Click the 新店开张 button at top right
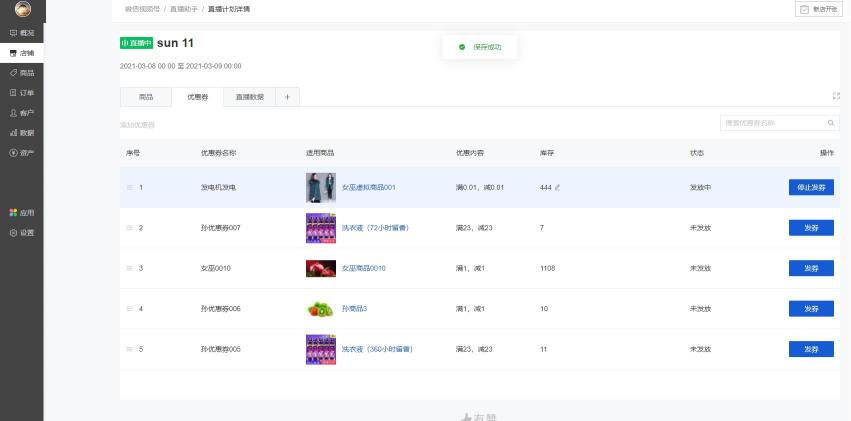 pyautogui.click(x=819, y=9)
